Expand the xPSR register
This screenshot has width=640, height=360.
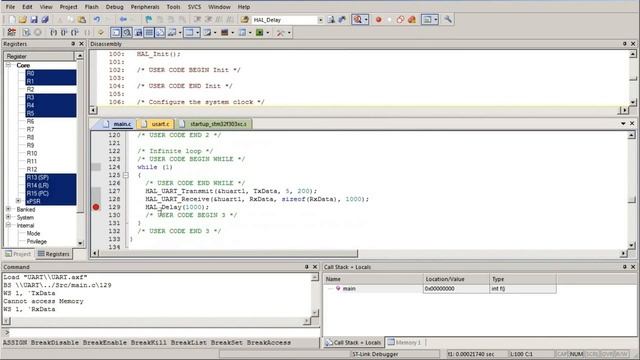point(18,201)
